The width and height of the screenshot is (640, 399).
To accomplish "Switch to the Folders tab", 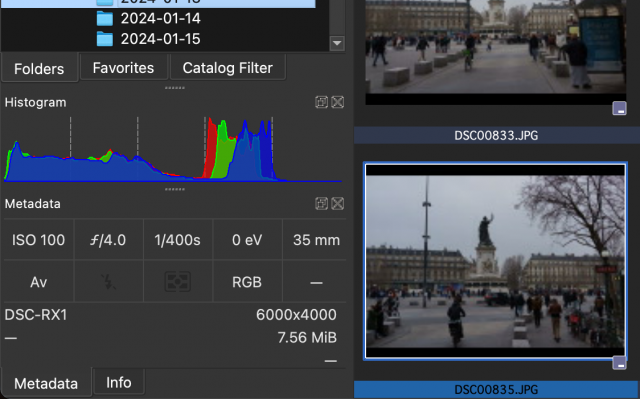I will click(39, 69).
